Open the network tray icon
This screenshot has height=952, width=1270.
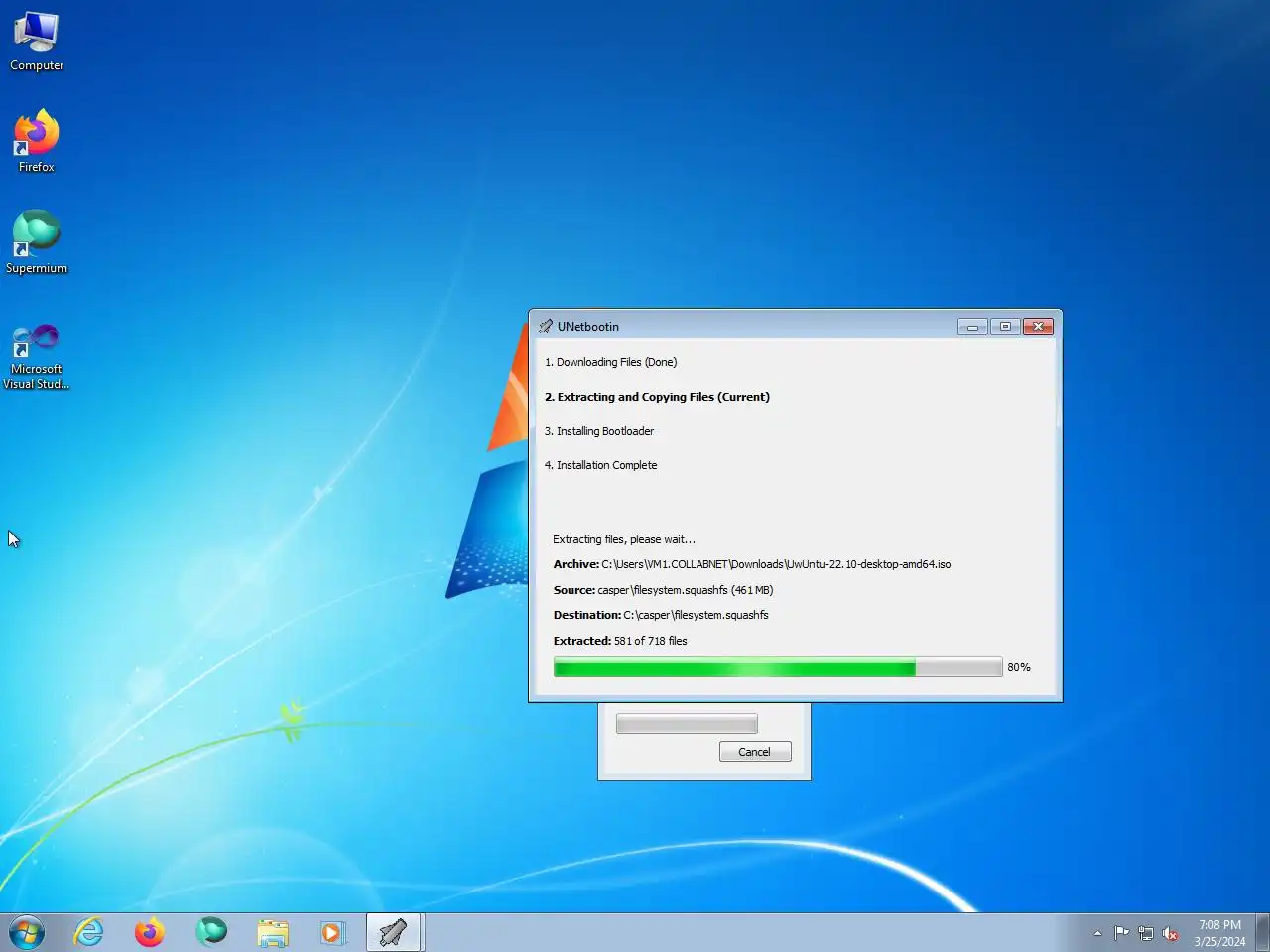point(1146,933)
